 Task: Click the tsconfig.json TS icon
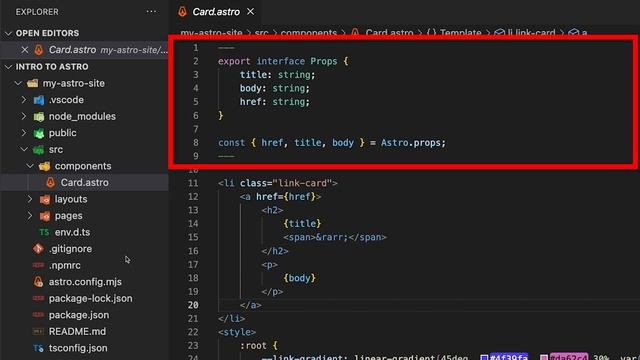tap(38, 348)
